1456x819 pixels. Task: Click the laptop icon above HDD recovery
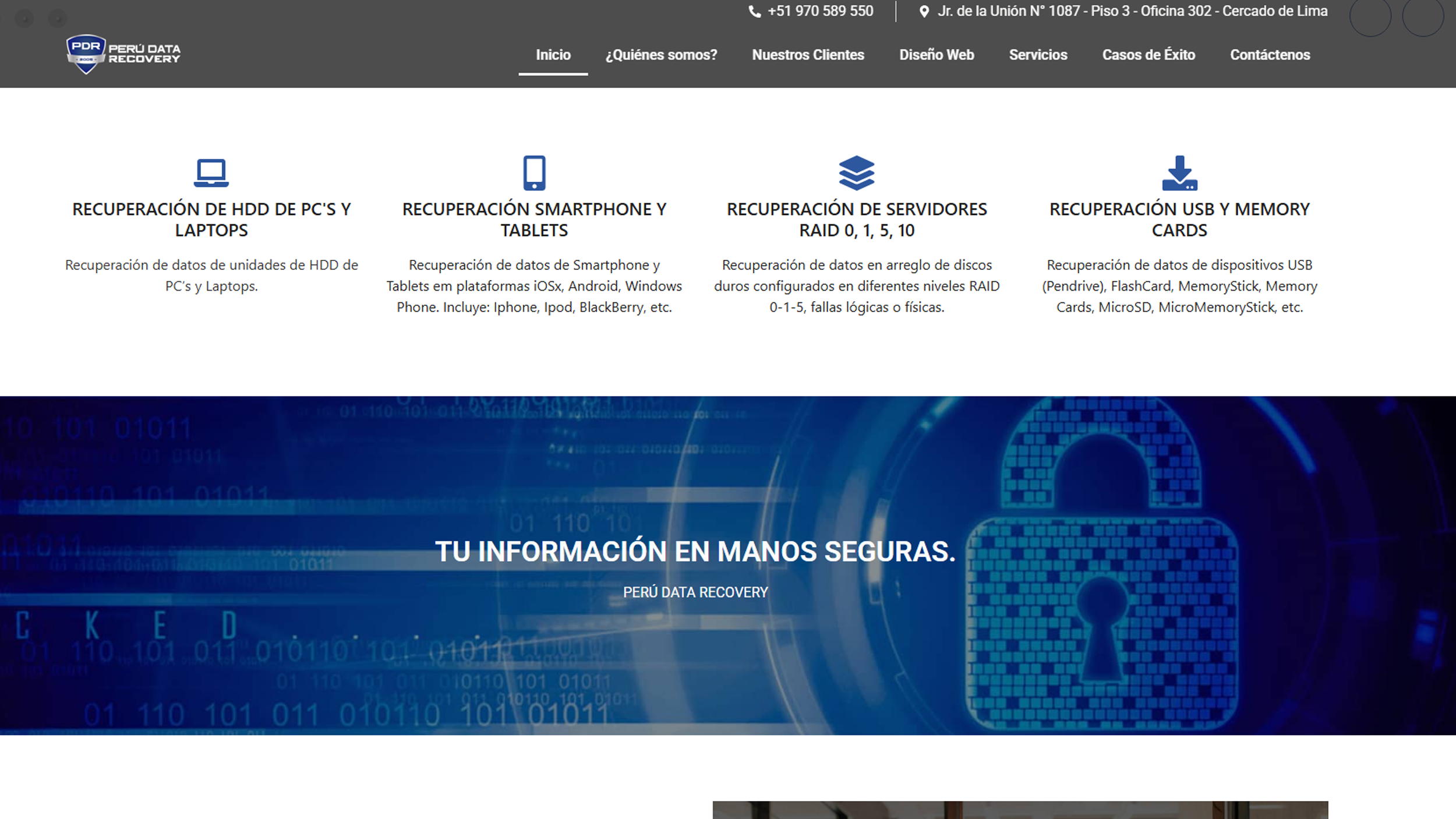click(211, 173)
